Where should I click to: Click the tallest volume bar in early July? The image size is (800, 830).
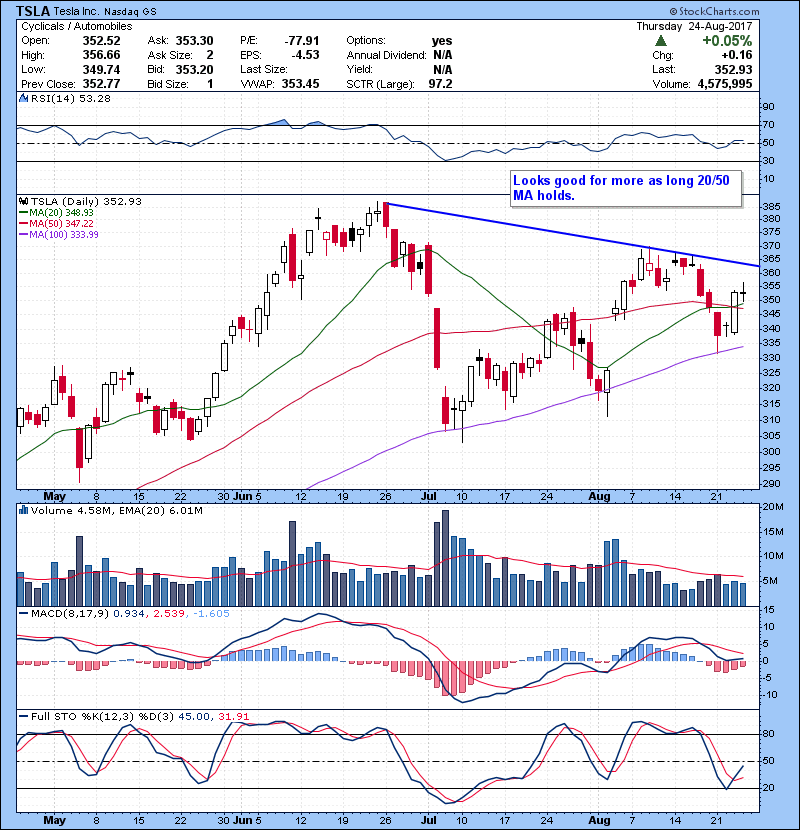point(445,558)
